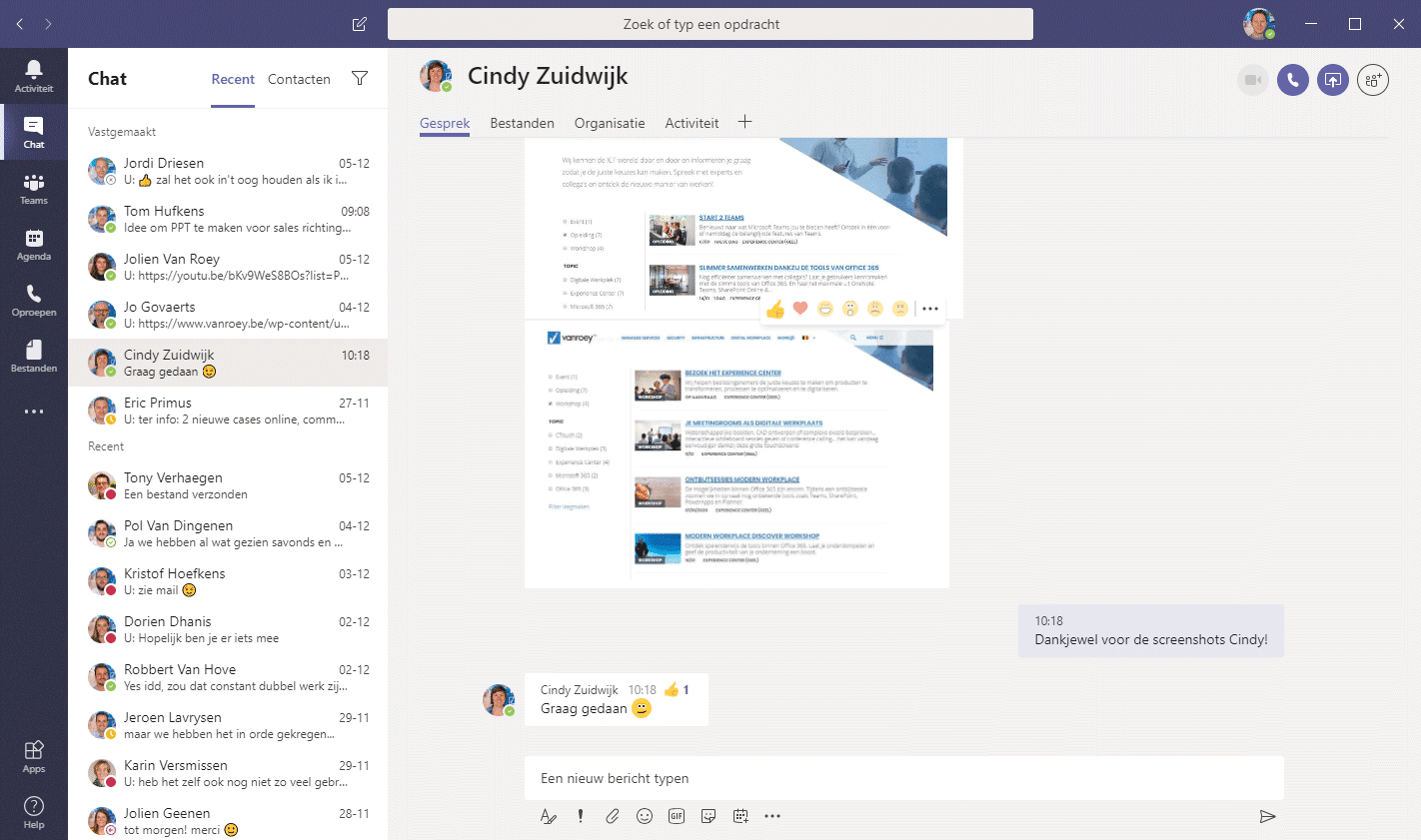
Task: Attach a file to the message
Action: 613,816
